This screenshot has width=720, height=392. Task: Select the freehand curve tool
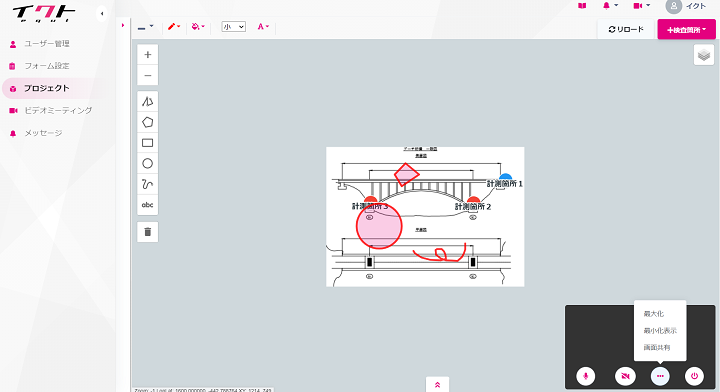point(147,184)
